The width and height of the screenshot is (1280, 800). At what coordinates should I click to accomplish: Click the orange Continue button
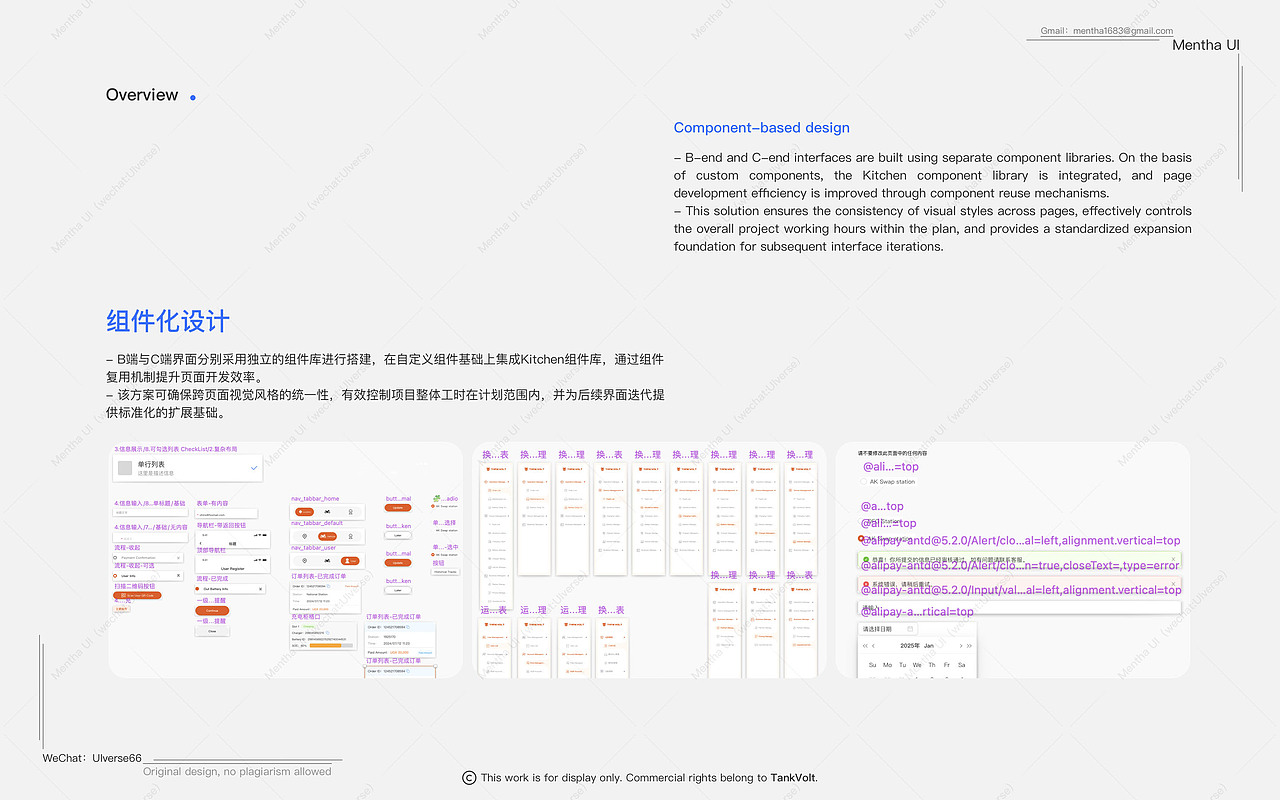coord(212,610)
